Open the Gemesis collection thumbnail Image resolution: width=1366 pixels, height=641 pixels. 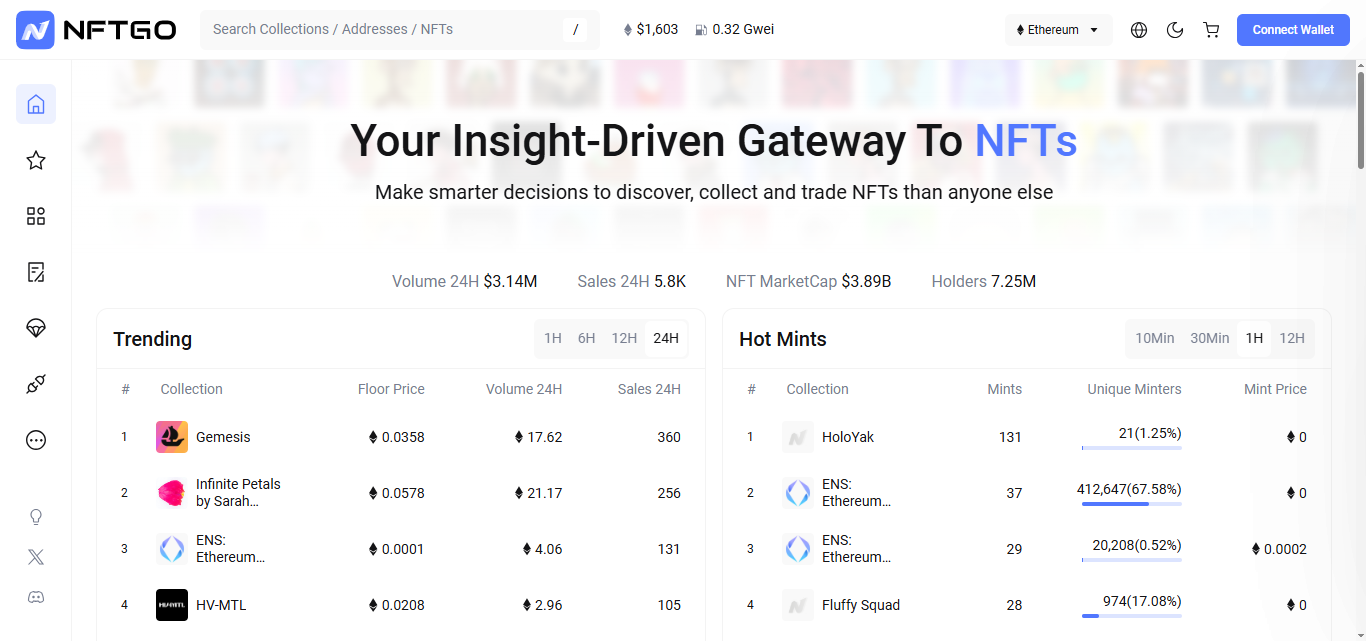[172, 437]
